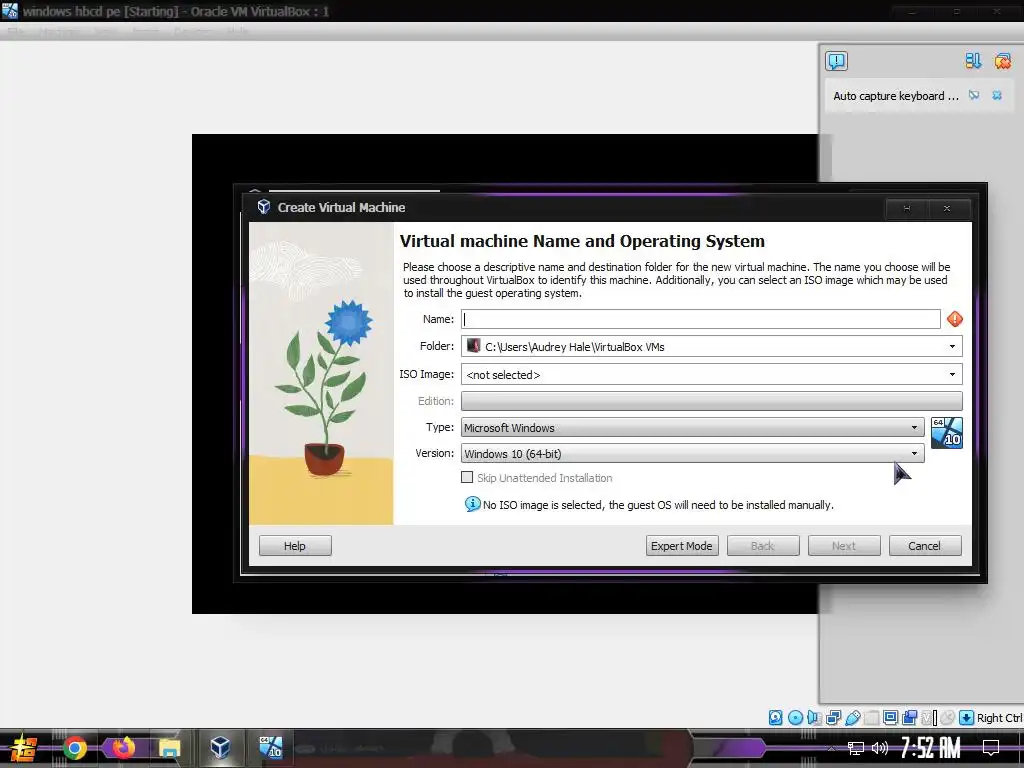Switch to VirtualBox Manager in taskbar

click(x=221, y=746)
